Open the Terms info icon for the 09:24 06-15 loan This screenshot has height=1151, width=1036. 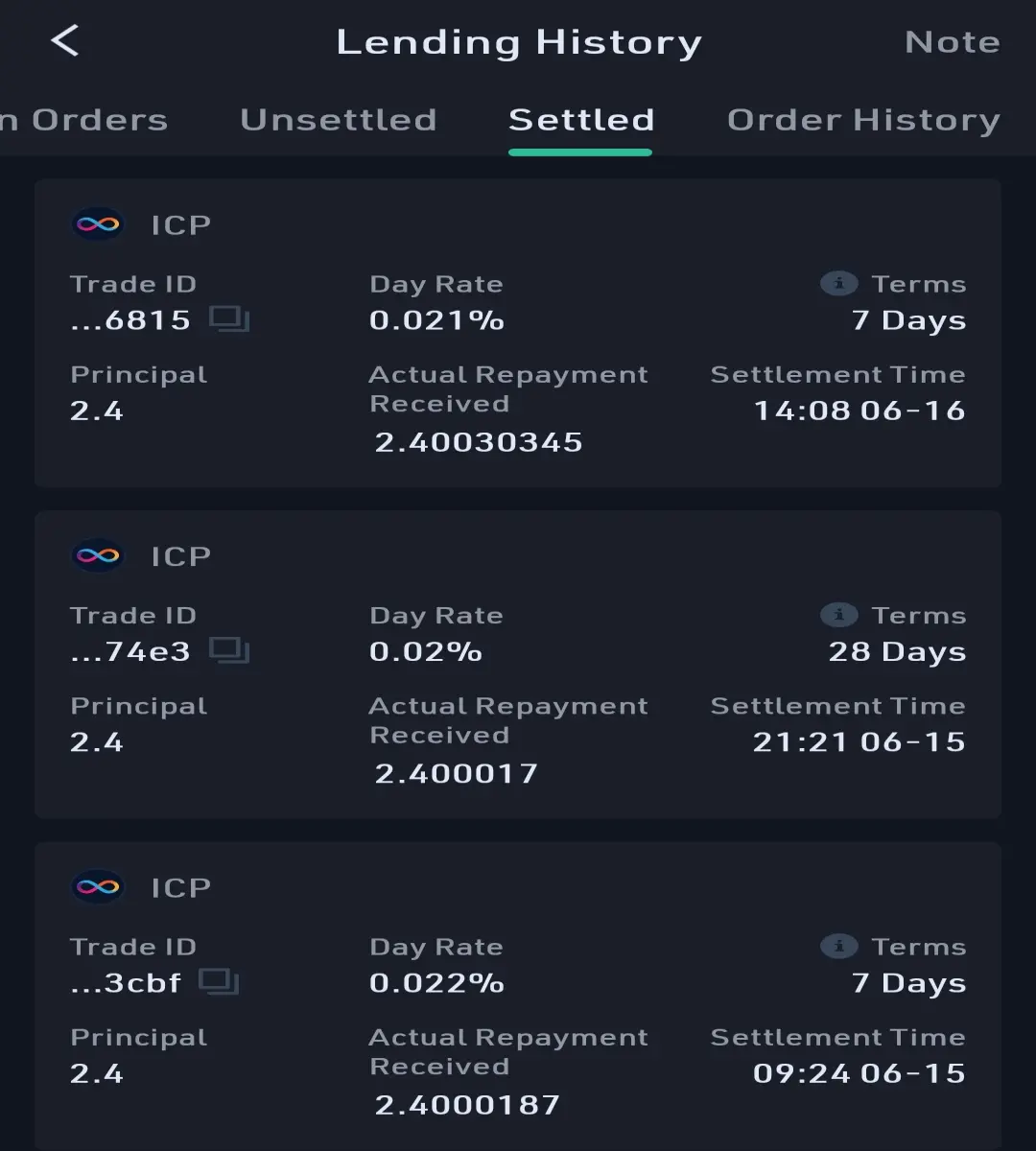coord(839,947)
